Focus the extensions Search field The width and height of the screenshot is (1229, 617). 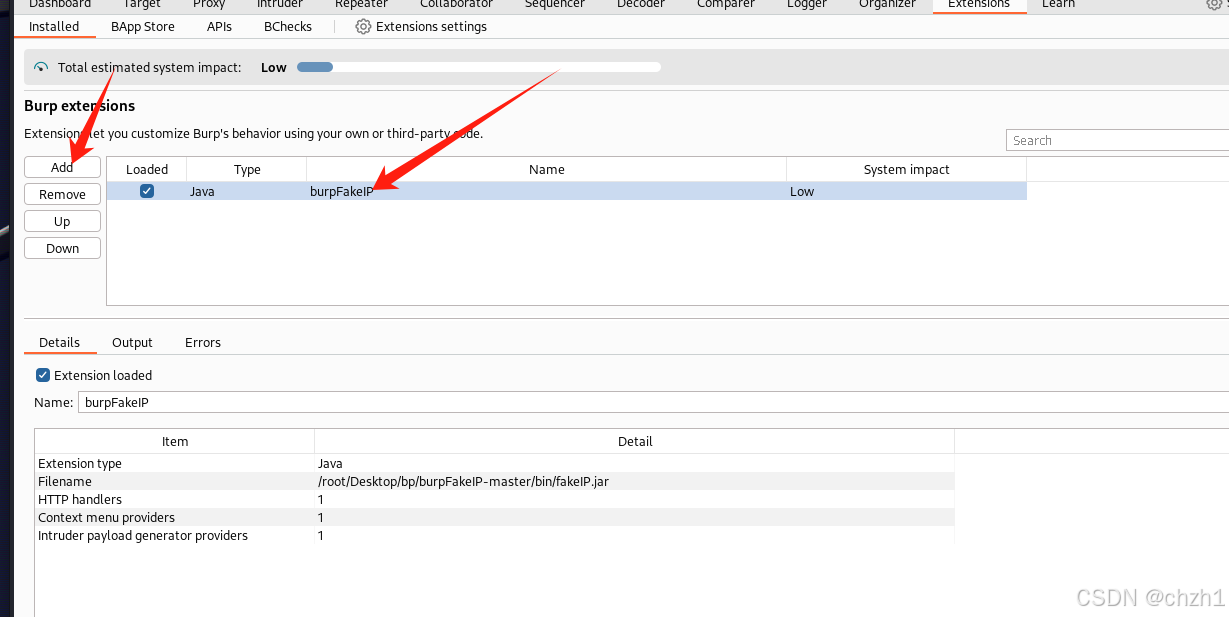click(x=1117, y=140)
